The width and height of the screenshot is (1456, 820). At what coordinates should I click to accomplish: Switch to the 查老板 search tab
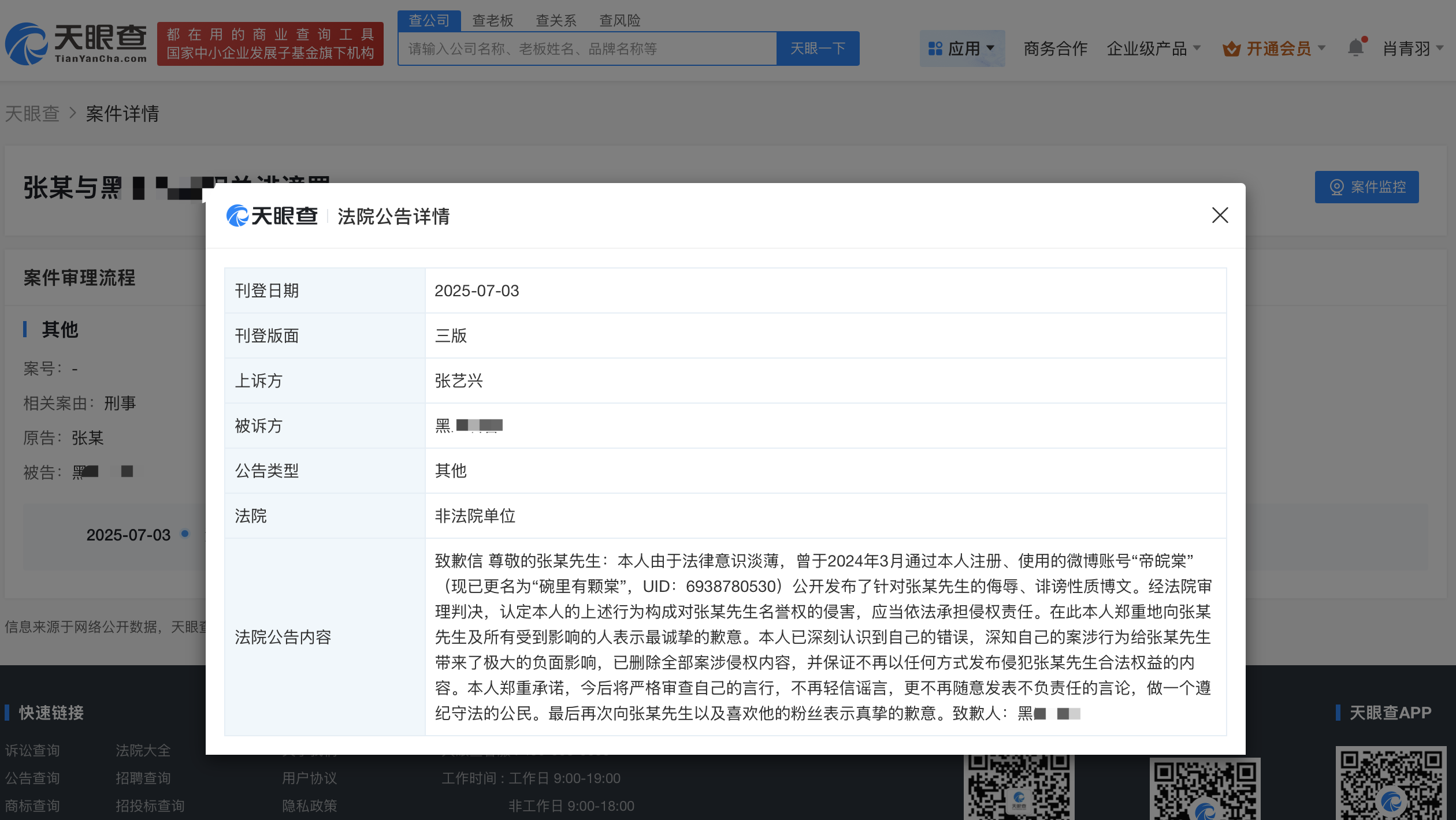[x=492, y=20]
